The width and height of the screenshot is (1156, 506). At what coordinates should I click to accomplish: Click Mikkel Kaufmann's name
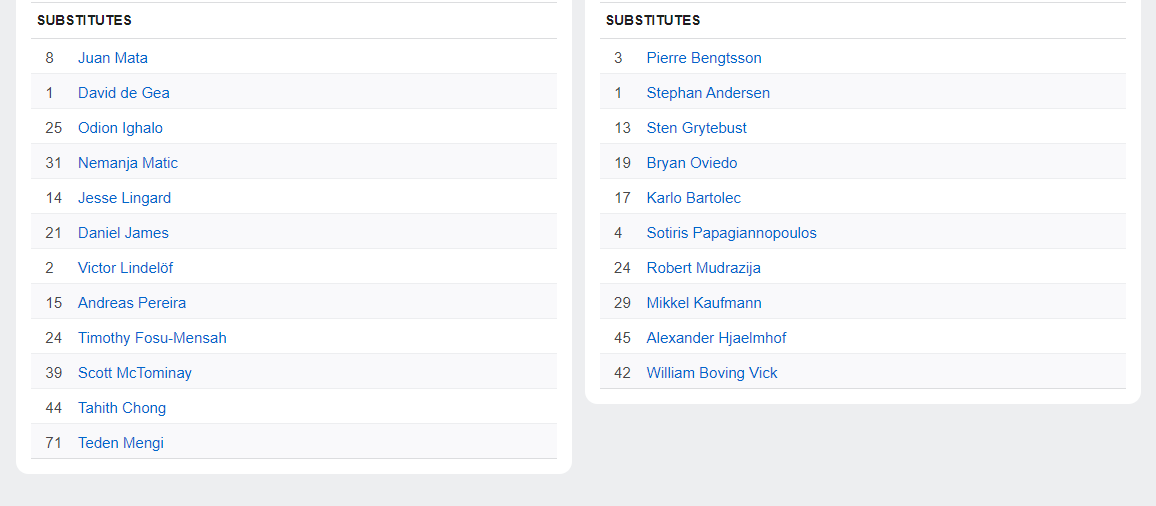(x=704, y=303)
